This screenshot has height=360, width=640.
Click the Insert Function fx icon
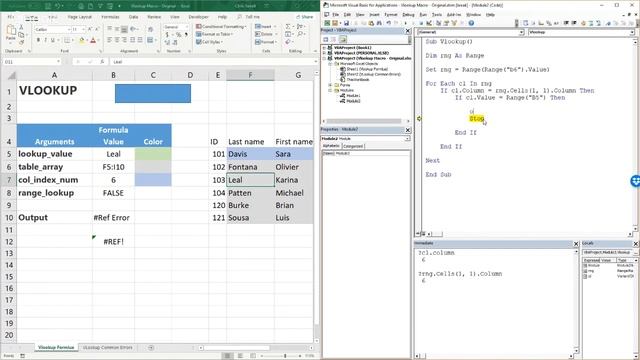[102, 62]
